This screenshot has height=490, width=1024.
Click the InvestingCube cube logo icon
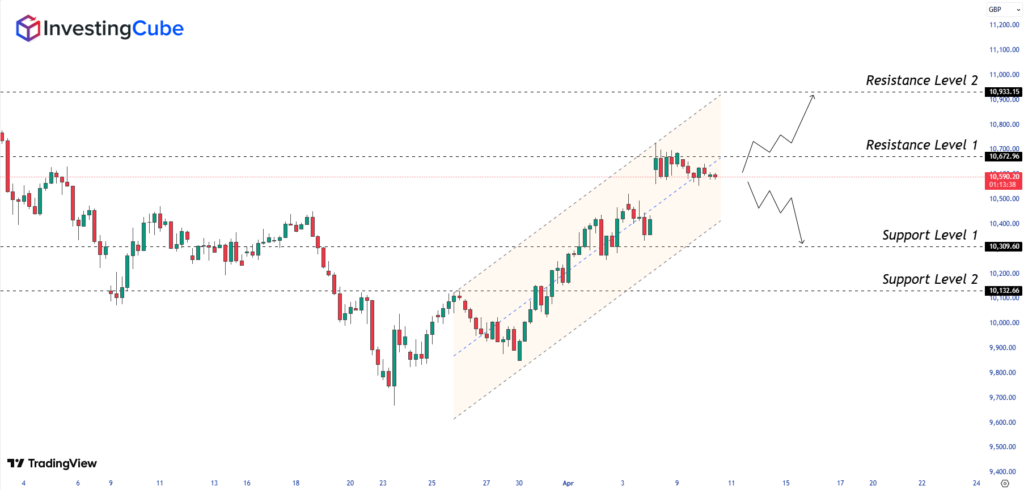coord(29,28)
